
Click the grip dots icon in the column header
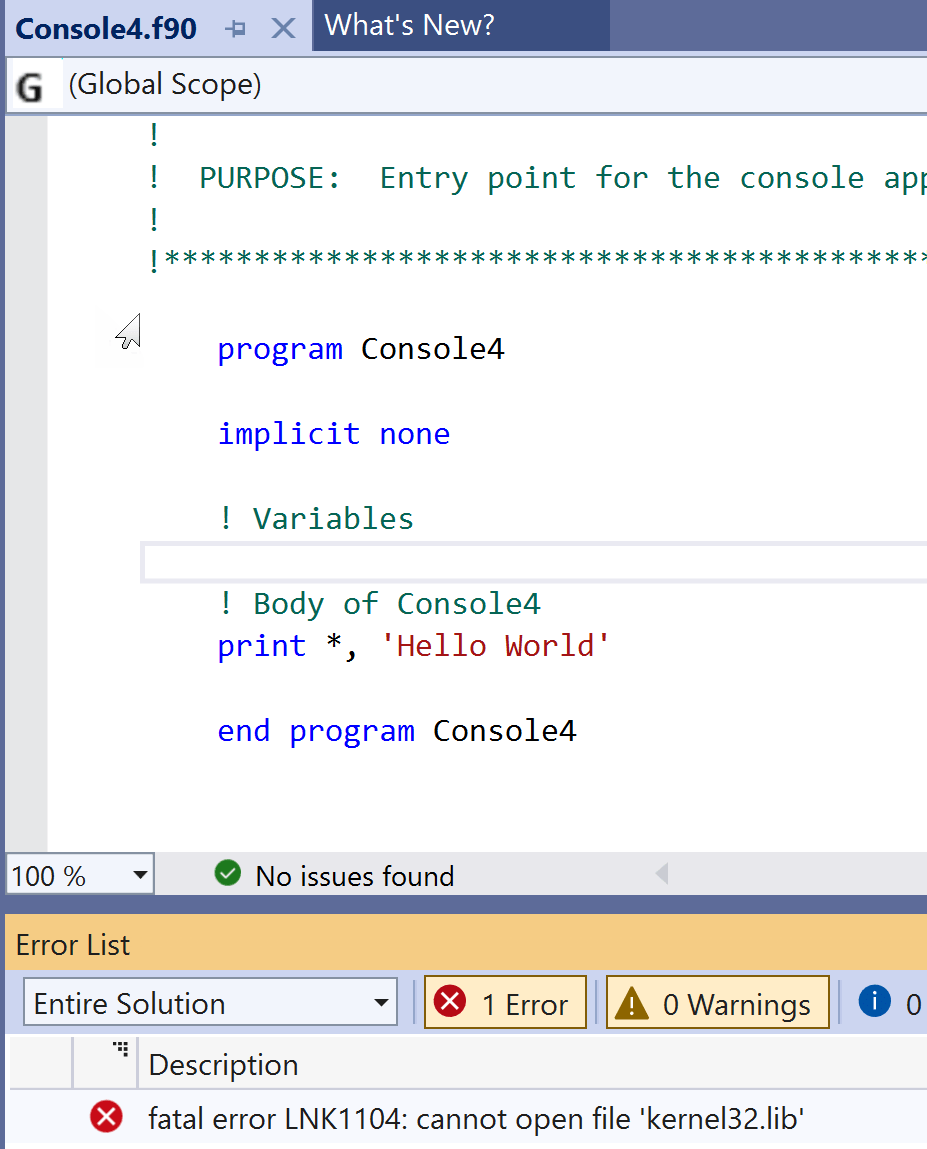120,1048
